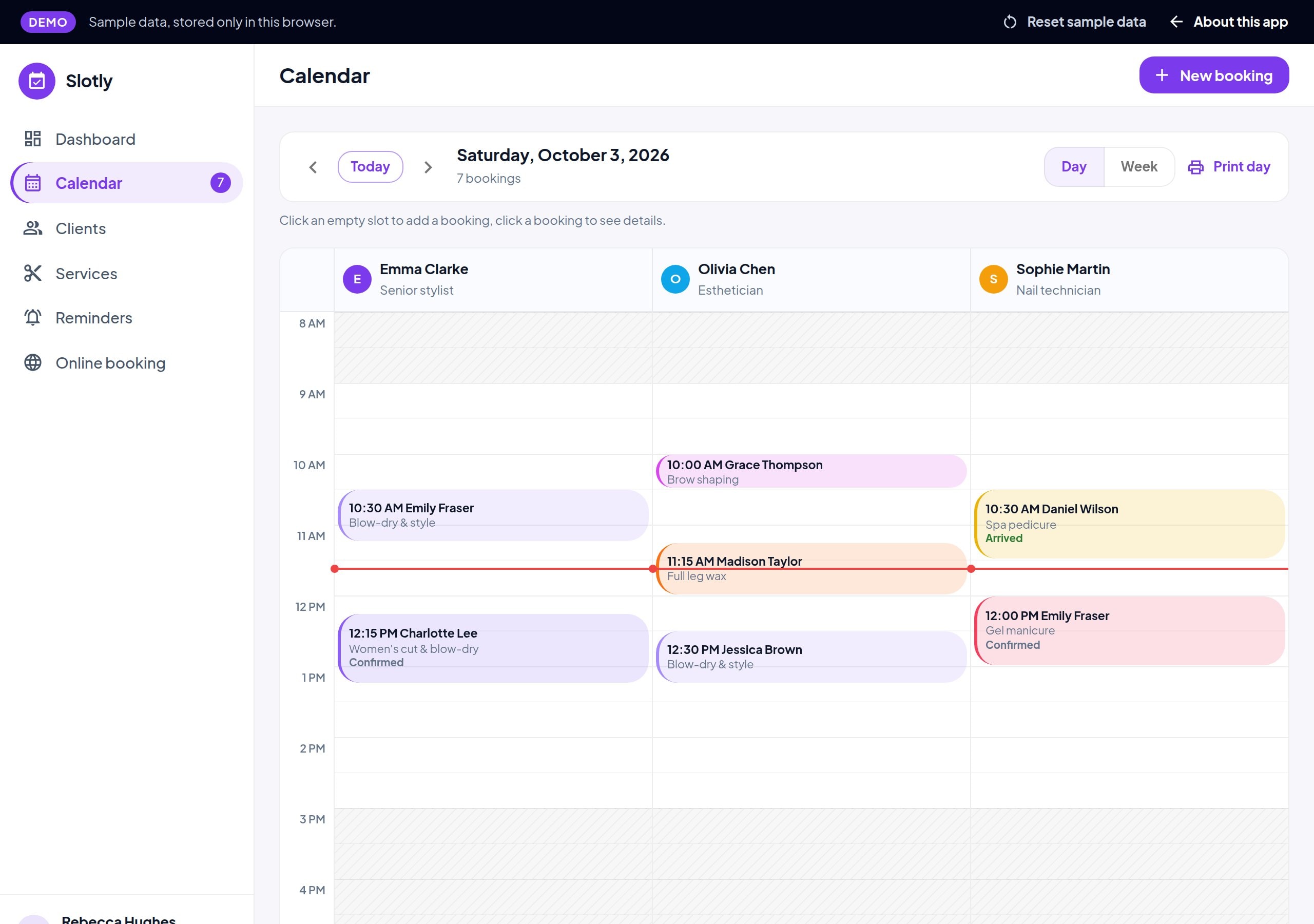Screen dimensions: 1314x924
Task: Click the DEMO badge
Action: (48, 22)
